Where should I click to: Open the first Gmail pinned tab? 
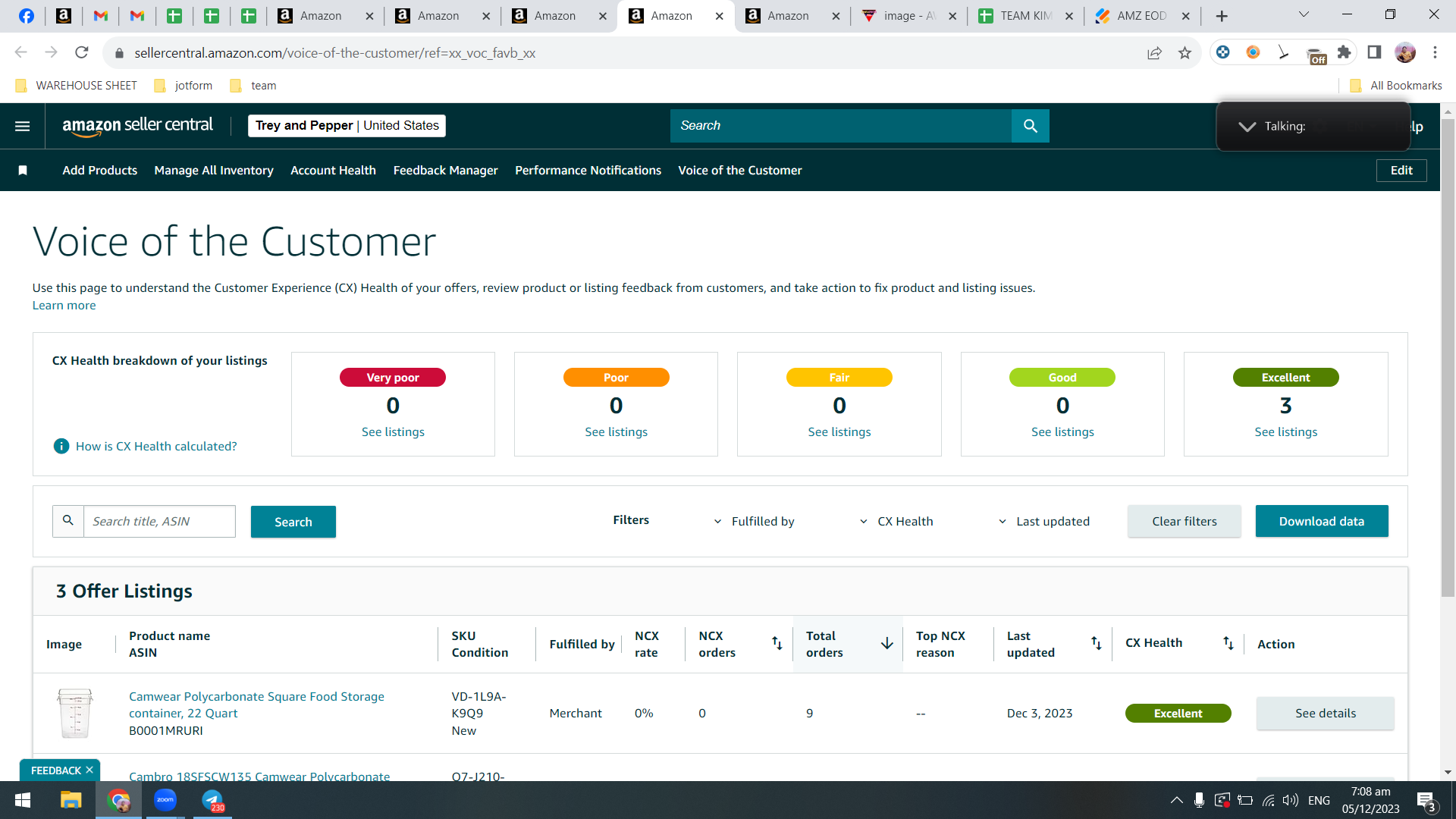click(x=100, y=16)
